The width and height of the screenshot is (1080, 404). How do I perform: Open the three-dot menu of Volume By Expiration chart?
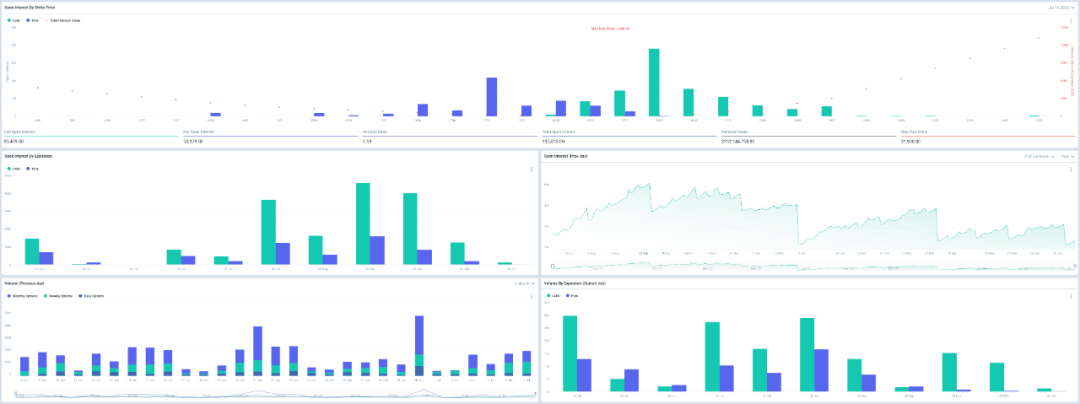pos(1070,296)
